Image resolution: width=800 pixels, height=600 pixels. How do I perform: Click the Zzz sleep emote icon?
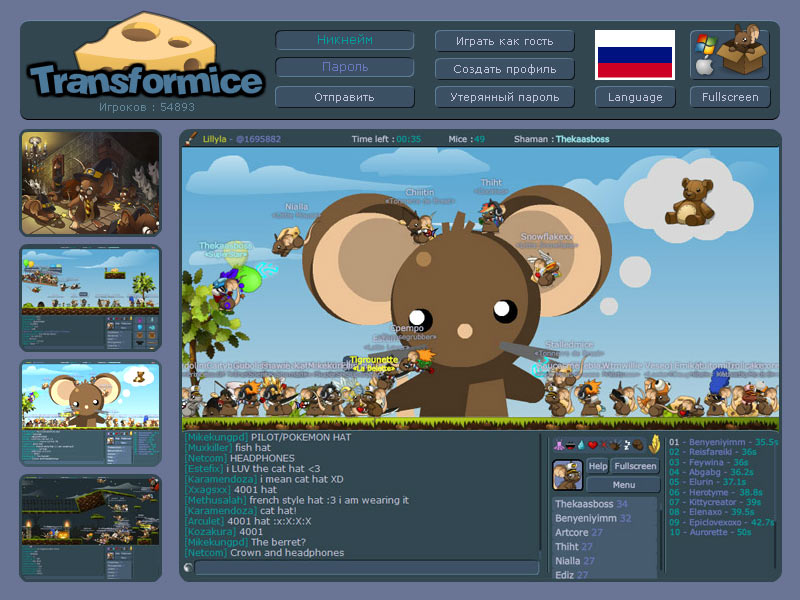[x=627, y=445]
